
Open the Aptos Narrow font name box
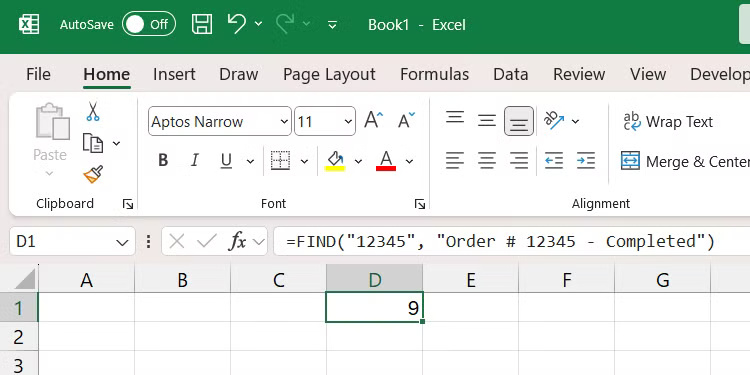coord(220,121)
